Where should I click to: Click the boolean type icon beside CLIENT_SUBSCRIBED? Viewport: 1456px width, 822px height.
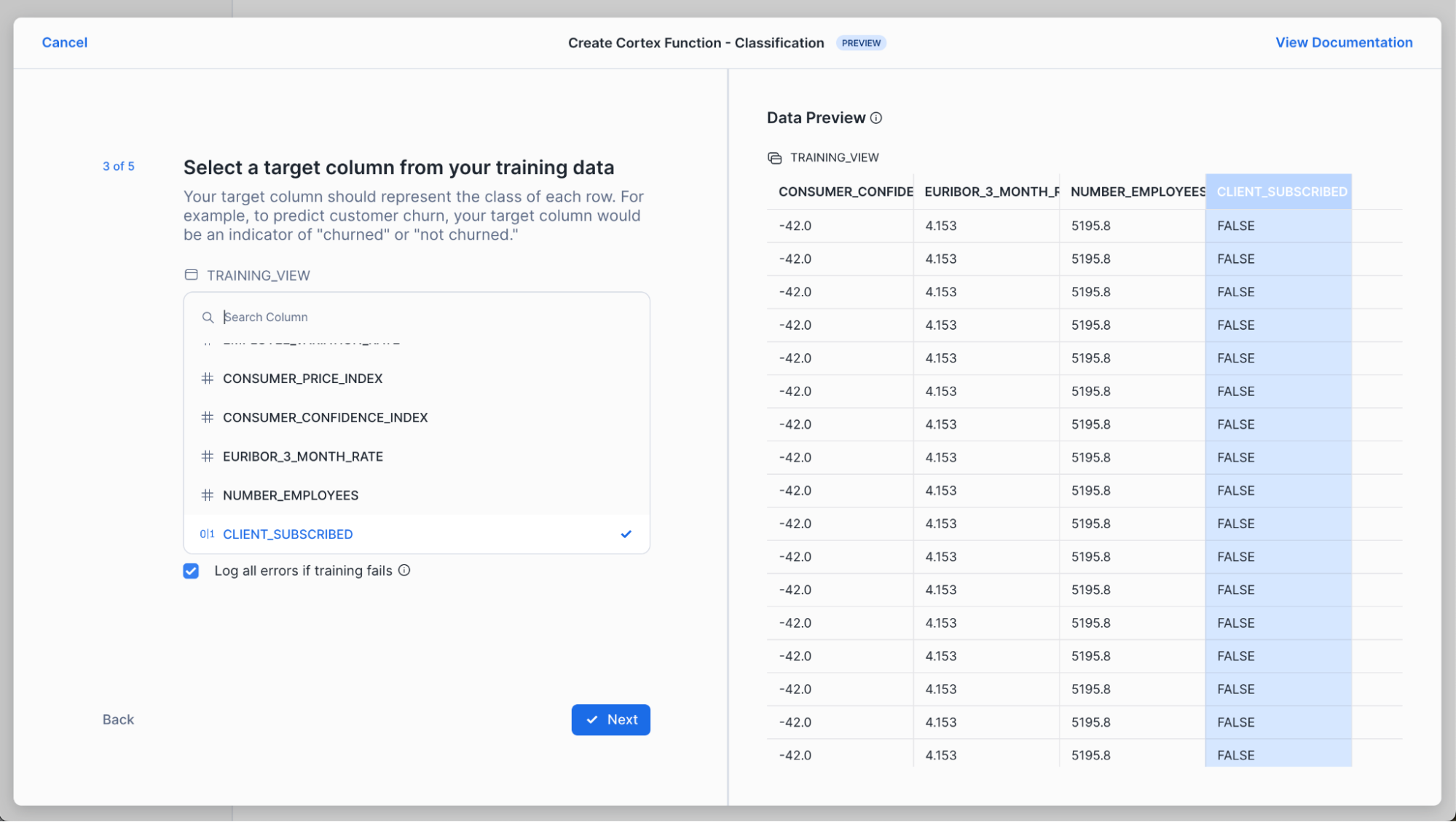tap(207, 534)
